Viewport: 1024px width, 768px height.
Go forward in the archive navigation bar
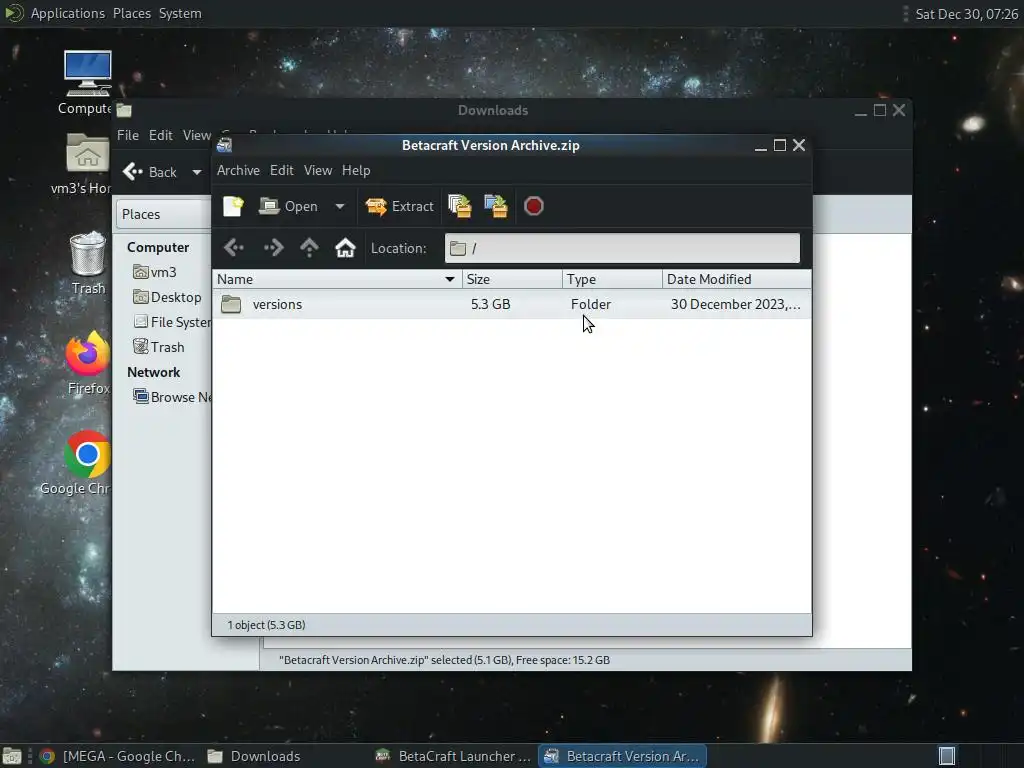274,248
